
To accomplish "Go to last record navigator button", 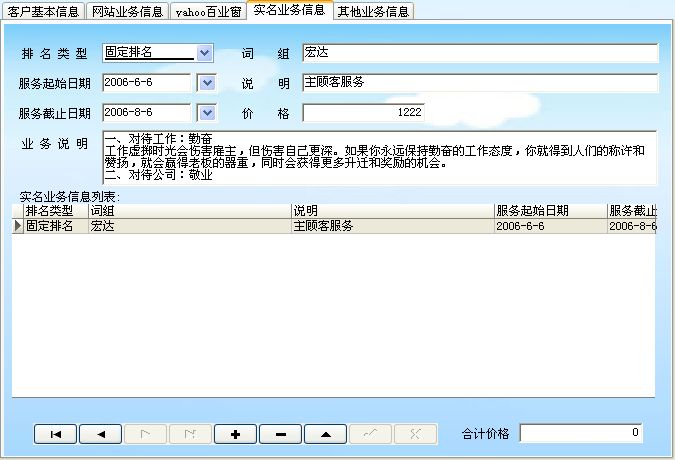I will click(x=190, y=434).
